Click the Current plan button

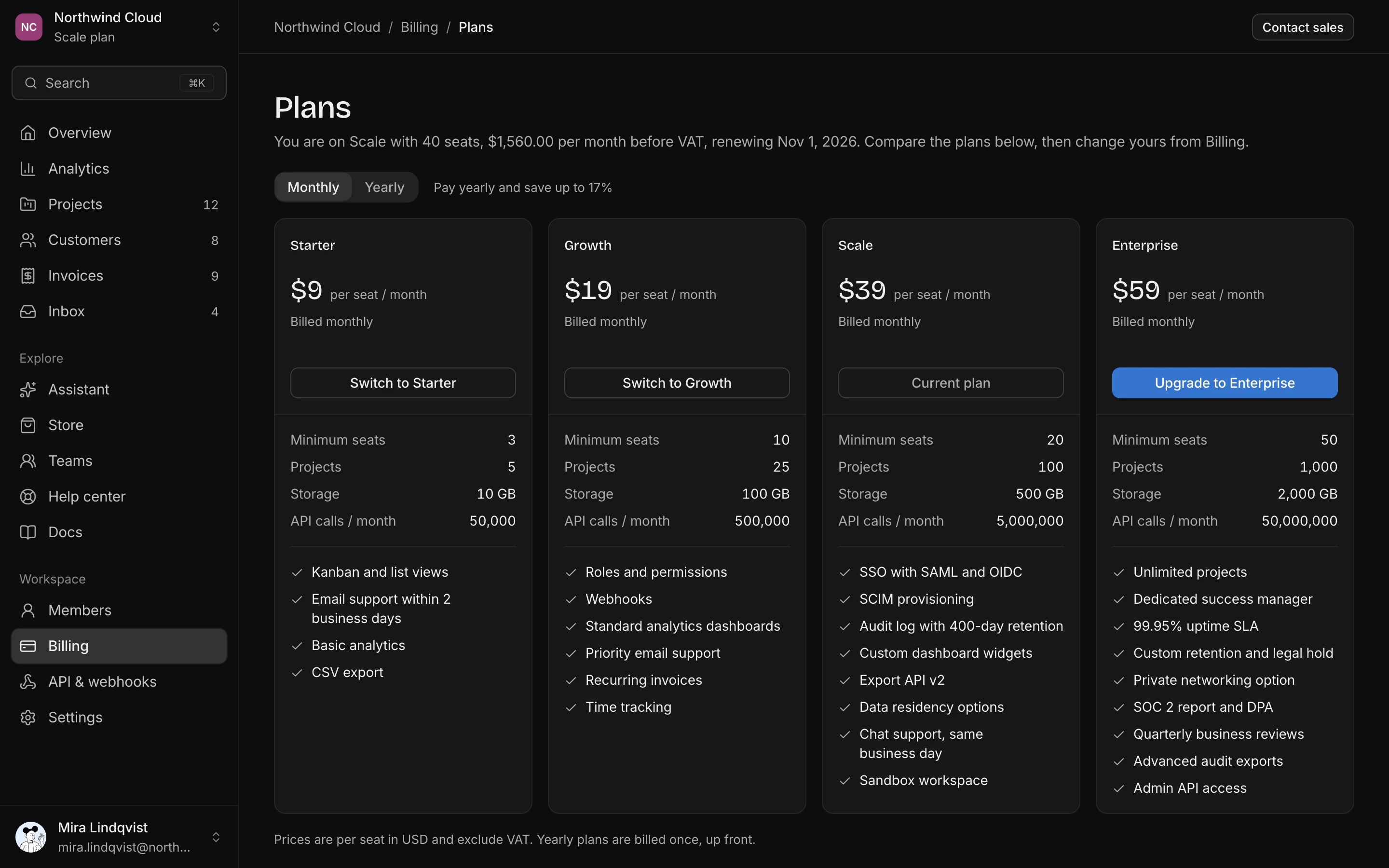(x=951, y=383)
